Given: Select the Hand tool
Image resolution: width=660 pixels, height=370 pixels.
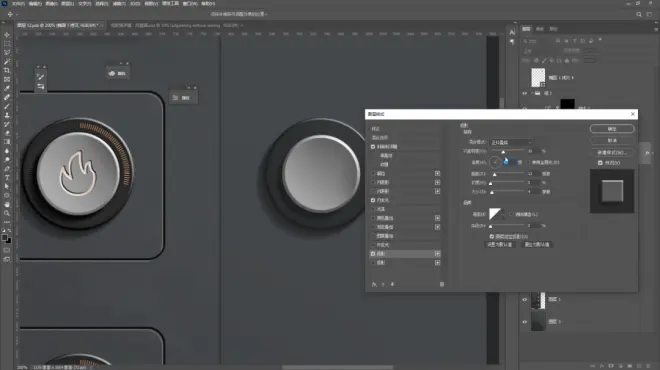Looking at the screenshot, I should 7,204.
